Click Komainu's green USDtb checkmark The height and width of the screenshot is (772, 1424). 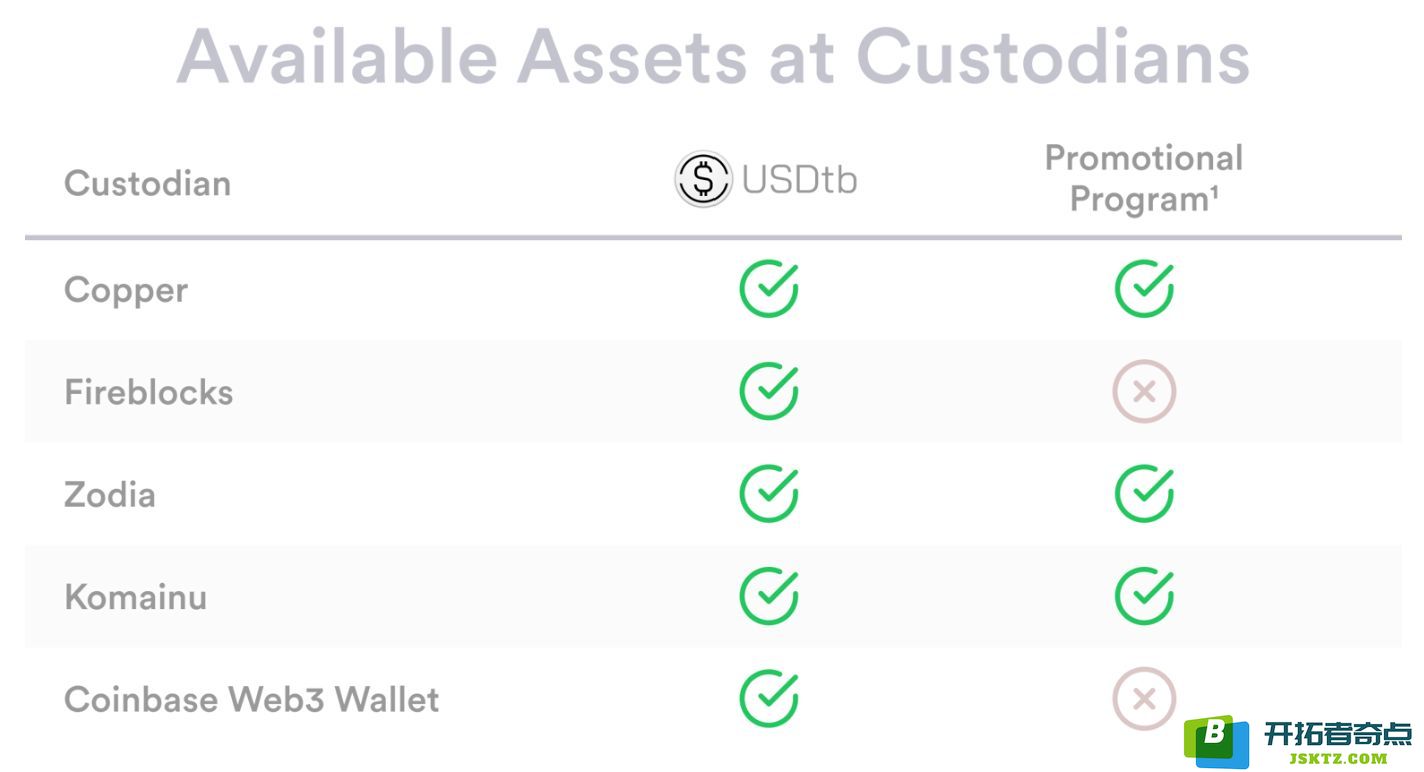[769, 596]
